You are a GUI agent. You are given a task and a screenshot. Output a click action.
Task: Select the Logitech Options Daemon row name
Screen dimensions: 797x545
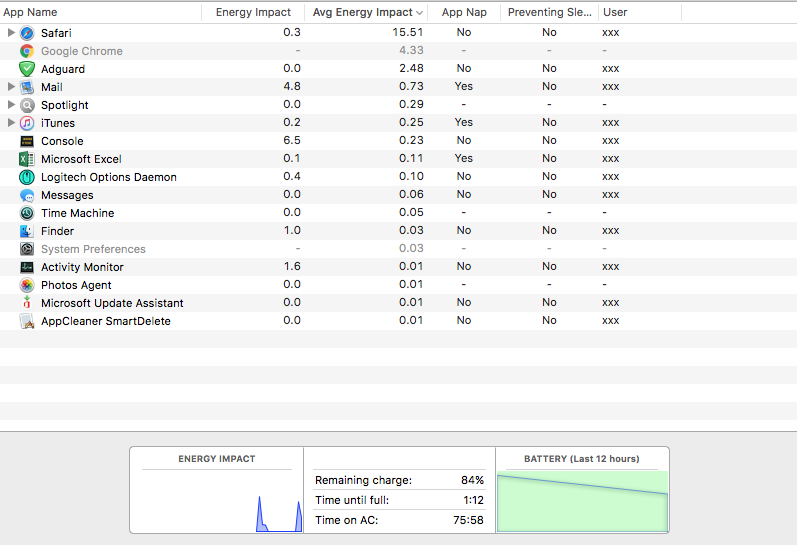point(109,177)
